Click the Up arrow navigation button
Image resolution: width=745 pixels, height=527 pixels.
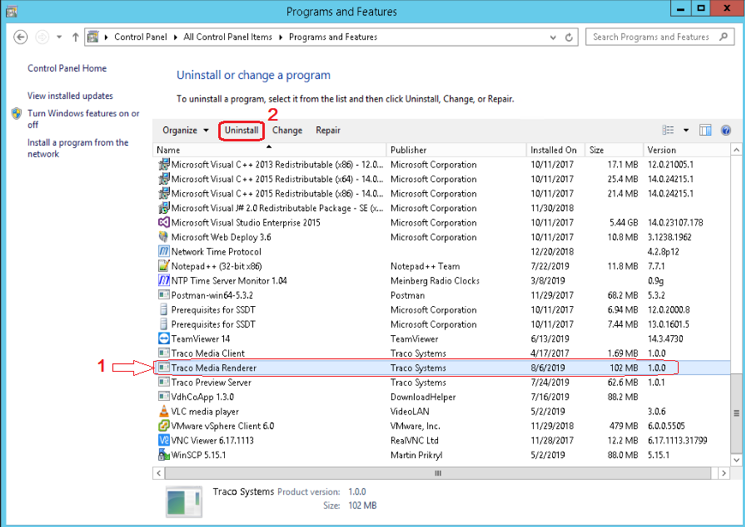[77, 37]
